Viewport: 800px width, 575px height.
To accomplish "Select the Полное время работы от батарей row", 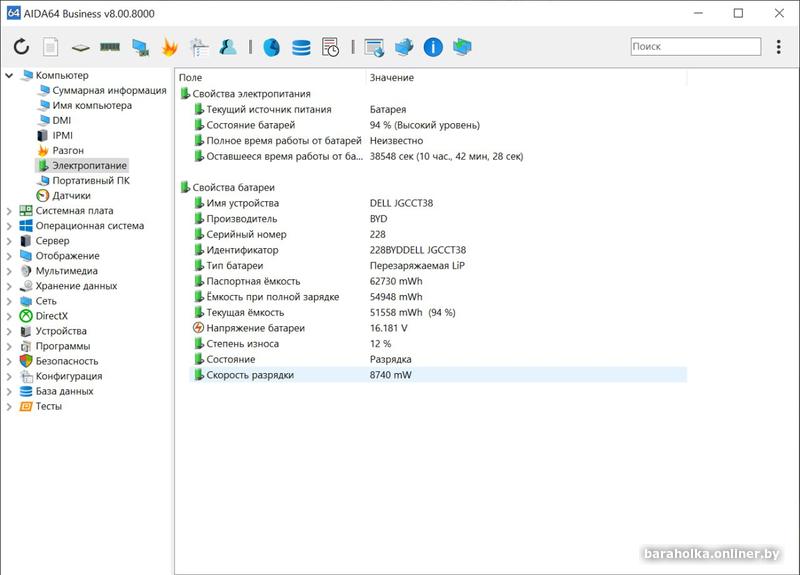I will [439, 141].
